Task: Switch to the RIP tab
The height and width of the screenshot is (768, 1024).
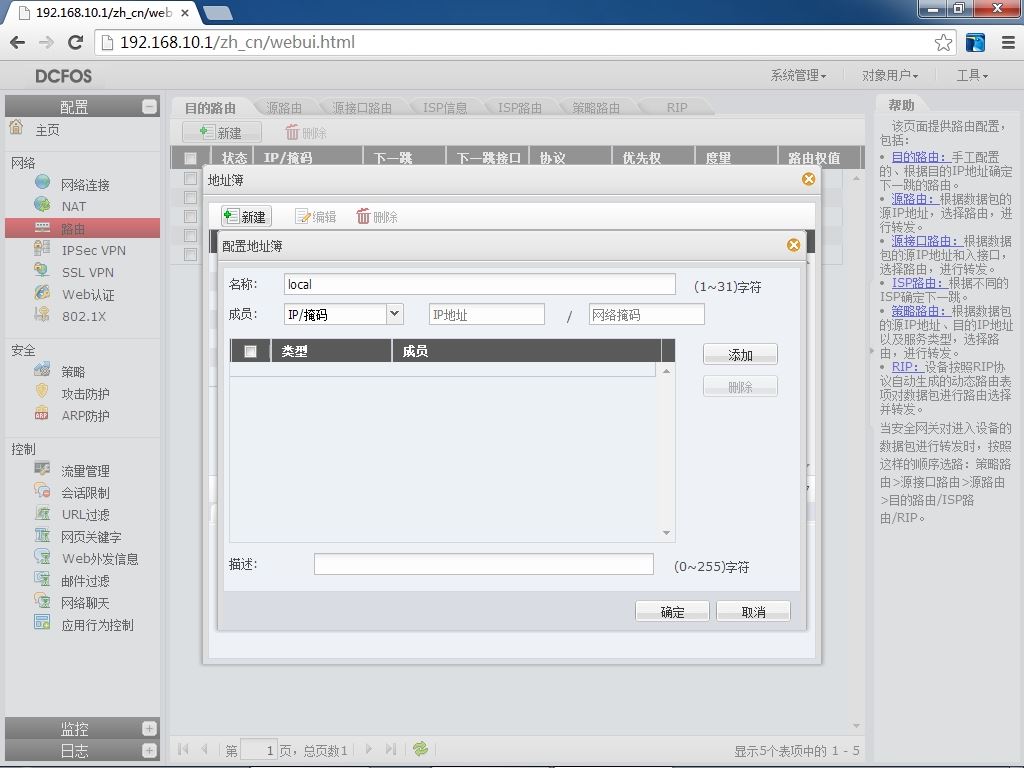Action: (x=677, y=108)
